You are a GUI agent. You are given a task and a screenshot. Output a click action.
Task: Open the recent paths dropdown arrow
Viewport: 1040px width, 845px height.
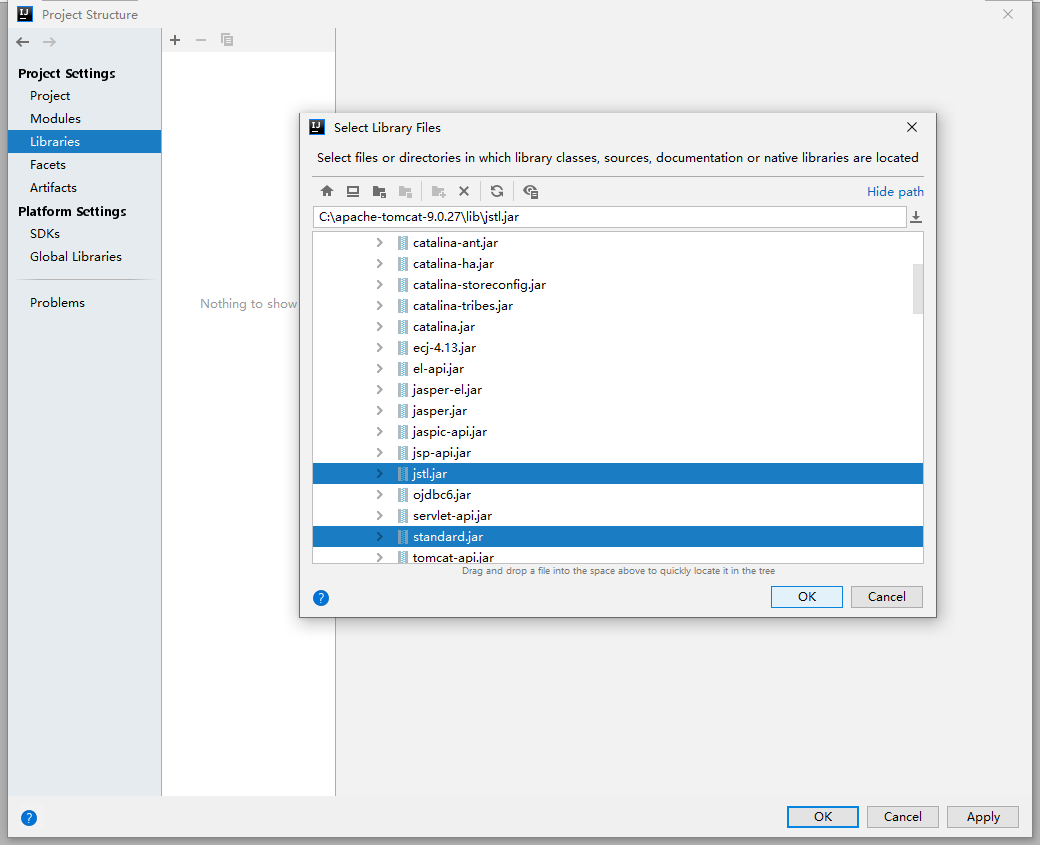coord(916,216)
